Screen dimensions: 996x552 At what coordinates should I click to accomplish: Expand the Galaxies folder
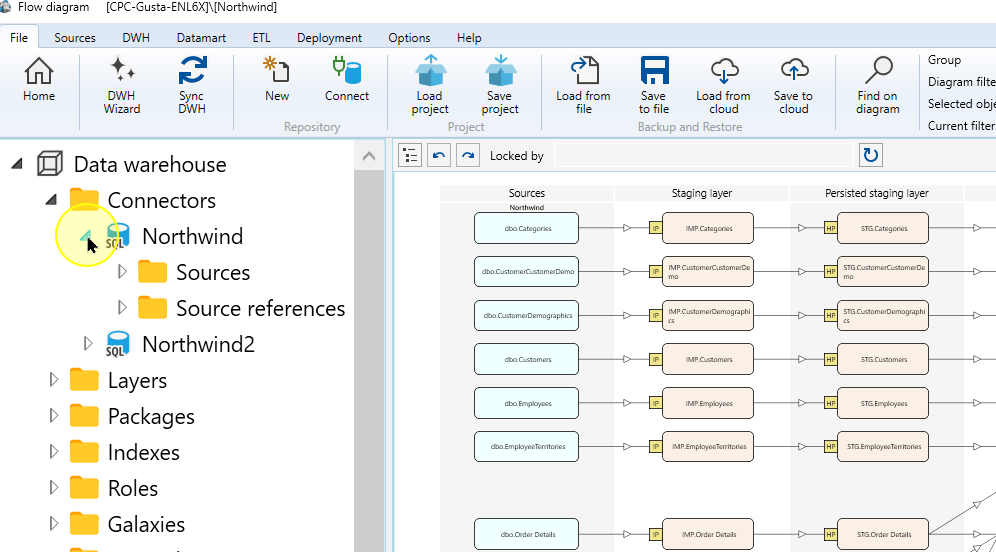point(54,524)
